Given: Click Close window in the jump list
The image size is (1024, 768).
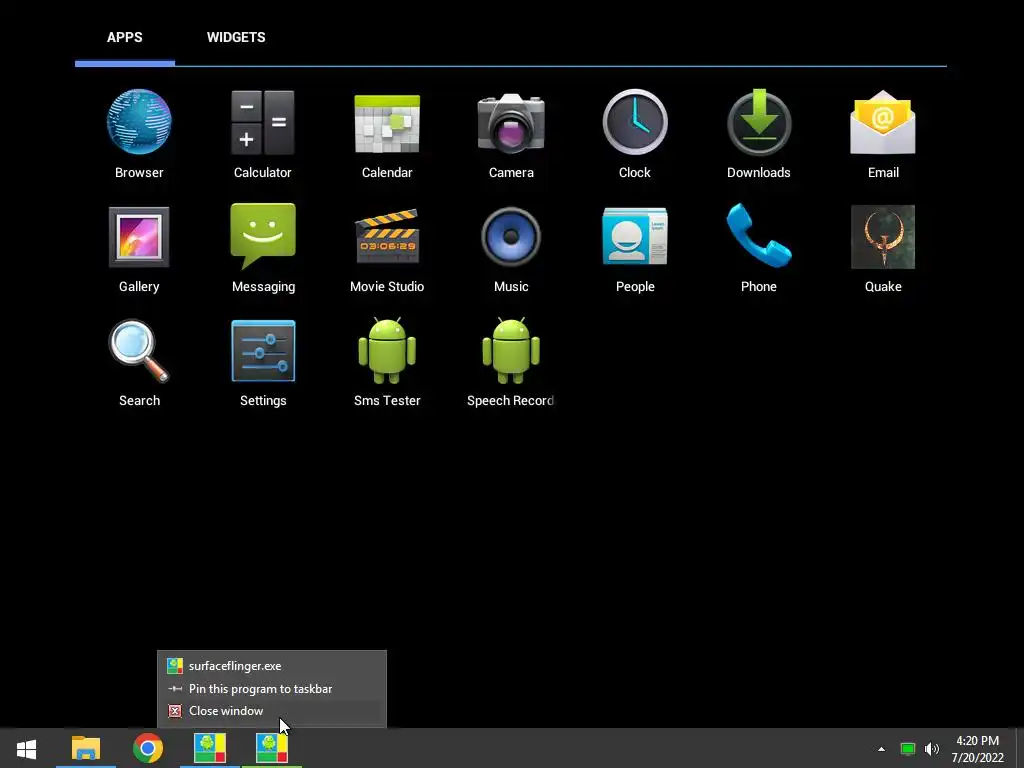Looking at the screenshot, I should [x=272, y=711].
